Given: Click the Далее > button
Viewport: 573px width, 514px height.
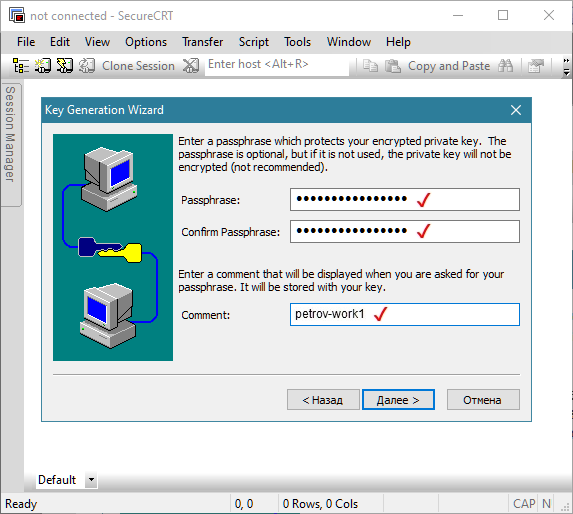Looking at the screenshot, I should point(398,400).
